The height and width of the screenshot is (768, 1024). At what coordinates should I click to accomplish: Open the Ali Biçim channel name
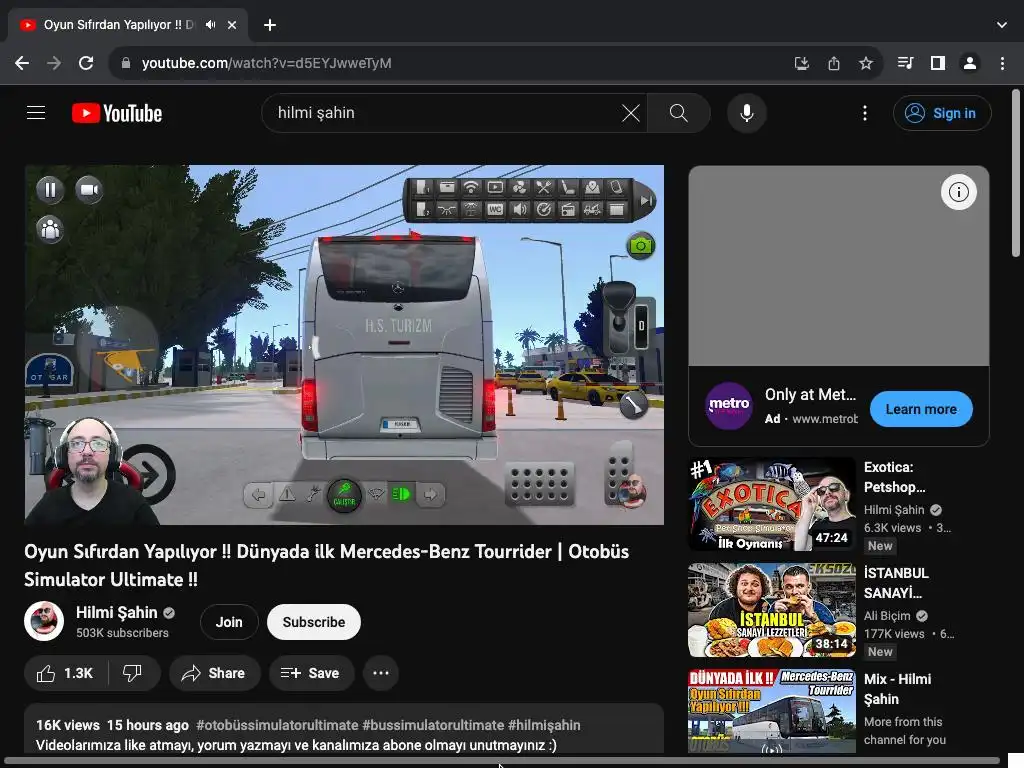887,616
